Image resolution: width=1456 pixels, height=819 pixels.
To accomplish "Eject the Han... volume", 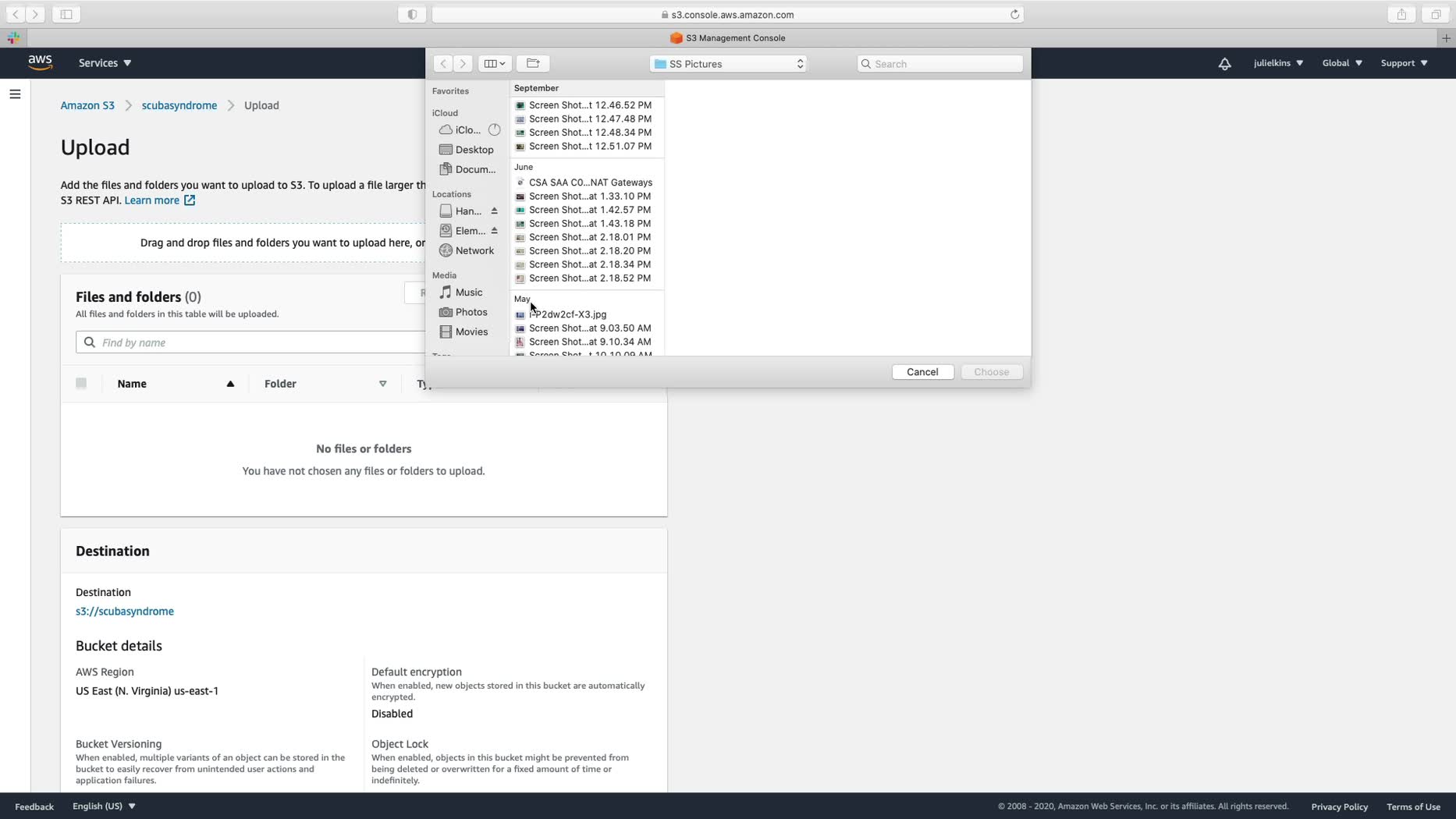I will click(x=494, y=211).
